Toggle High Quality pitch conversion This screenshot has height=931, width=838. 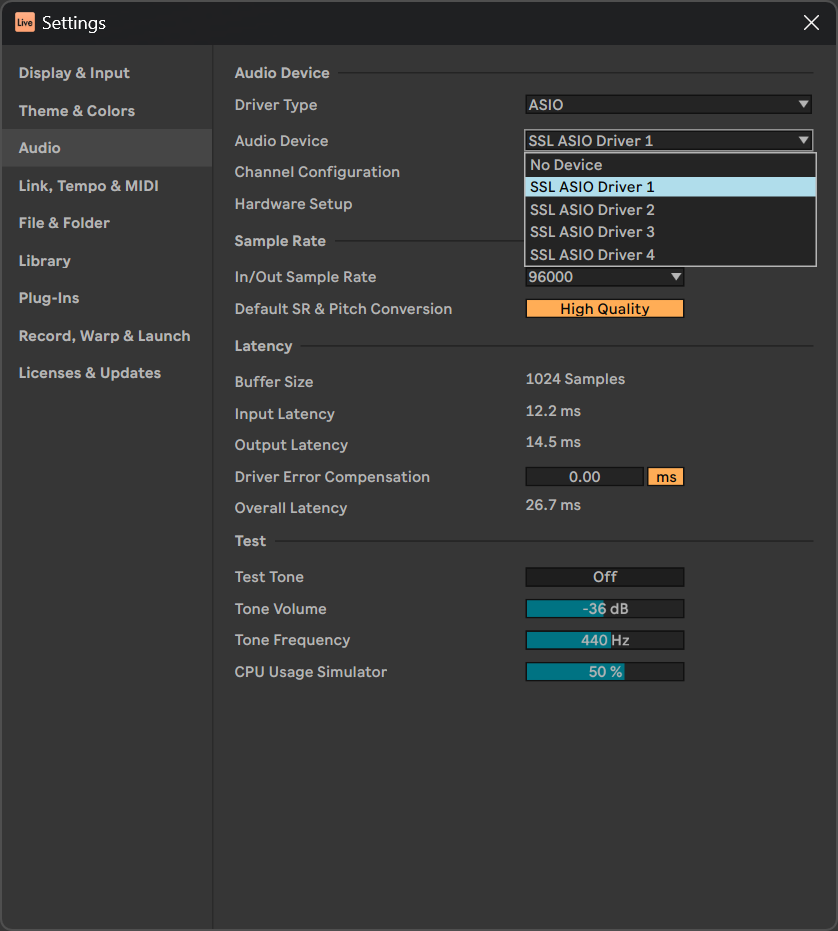coord(605,309)
